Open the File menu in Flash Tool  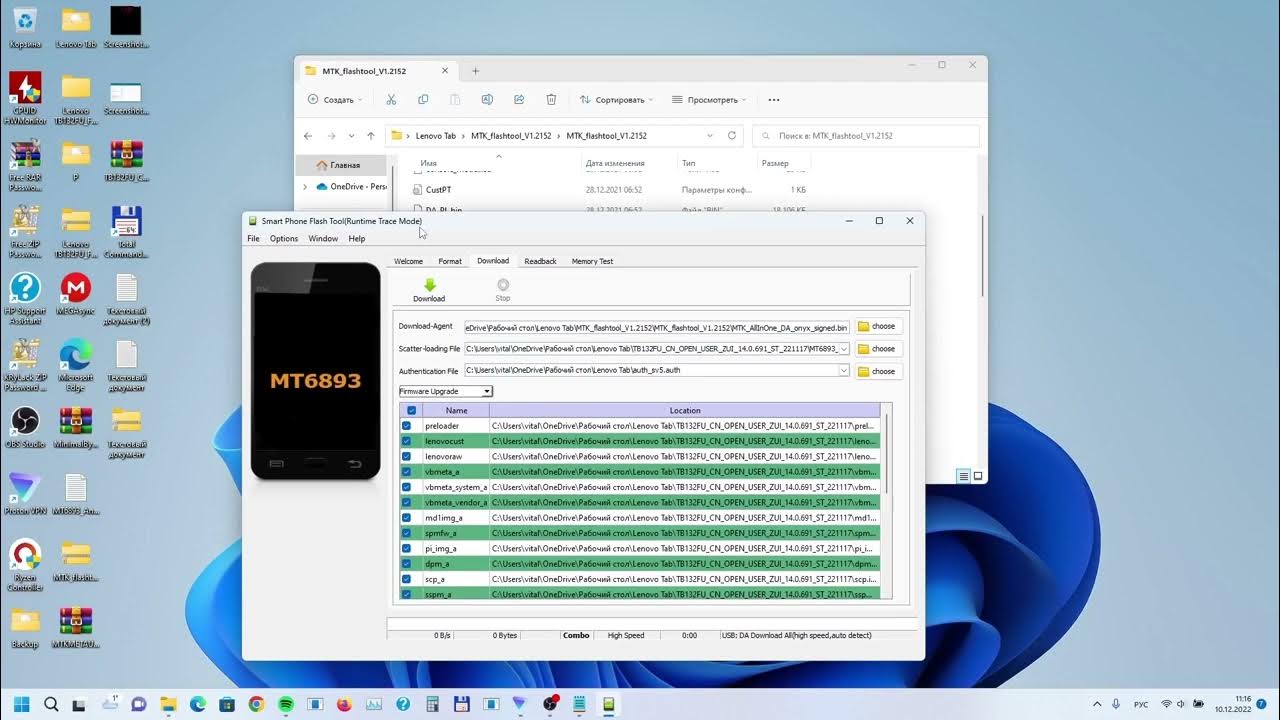tap(253, 239)
